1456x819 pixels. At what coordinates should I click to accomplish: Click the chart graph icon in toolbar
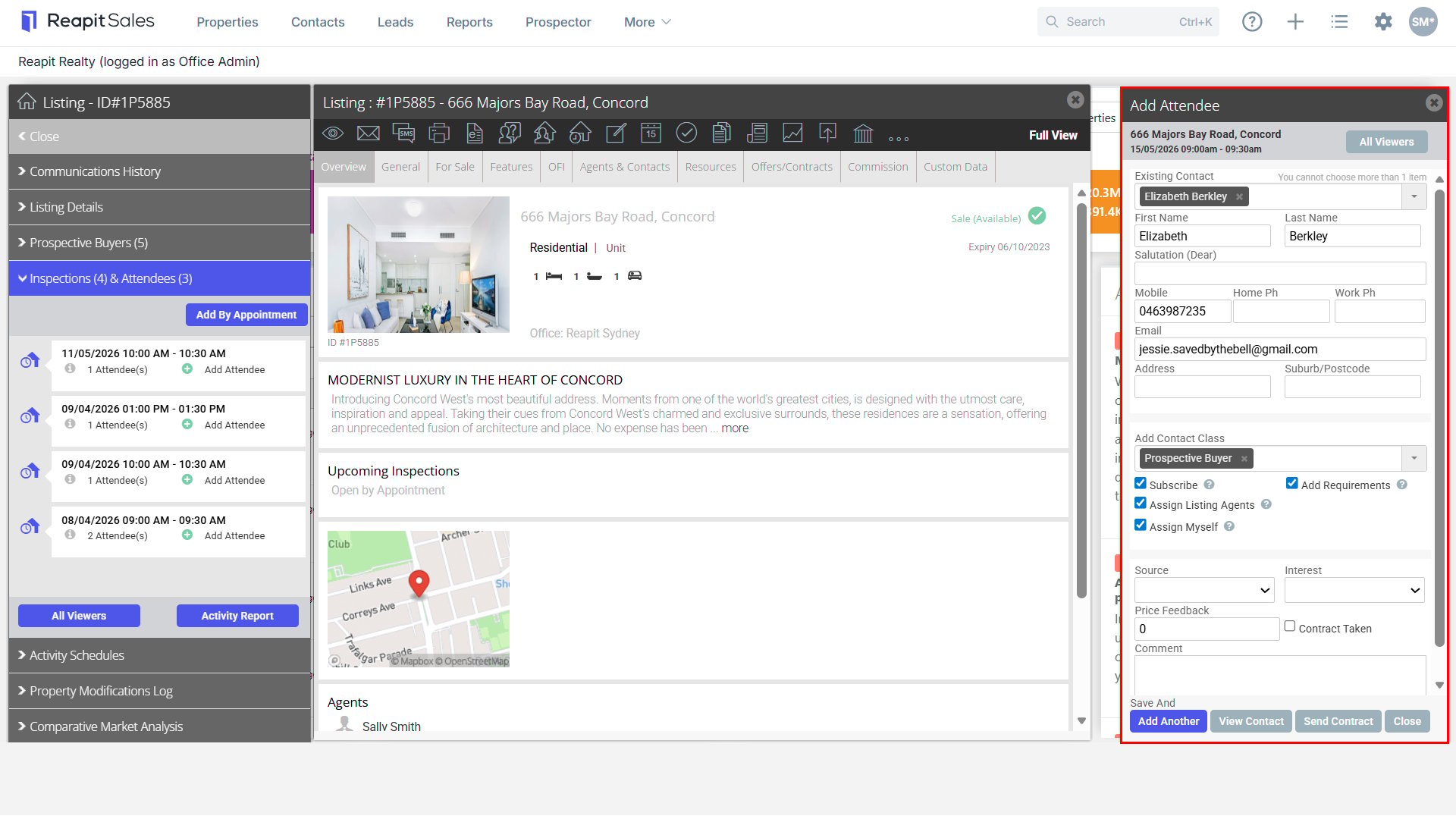point(792,133)
